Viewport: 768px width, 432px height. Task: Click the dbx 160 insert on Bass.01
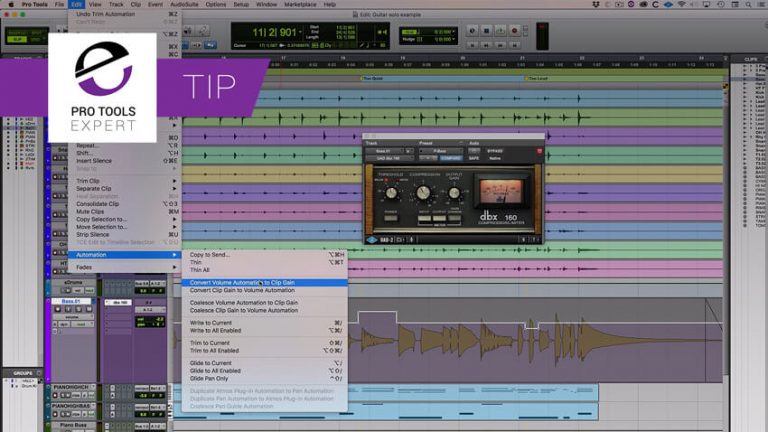pyautogui.click(x=118, y=302)
